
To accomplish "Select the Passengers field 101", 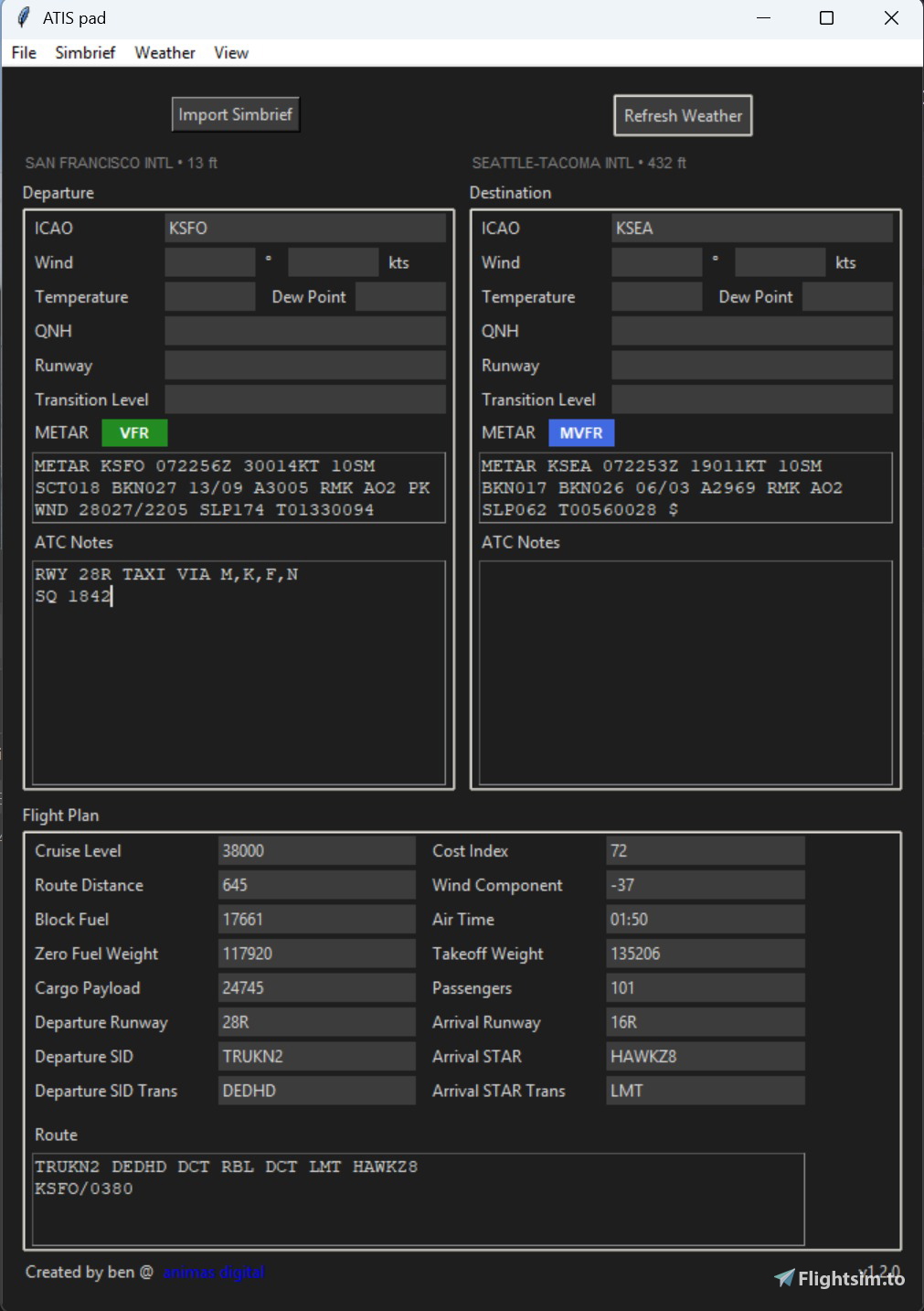I will click(706, 987).
